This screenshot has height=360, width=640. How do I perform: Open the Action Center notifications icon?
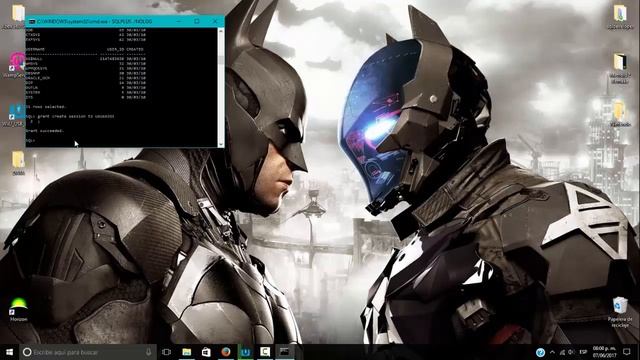[x=627, y=352]
